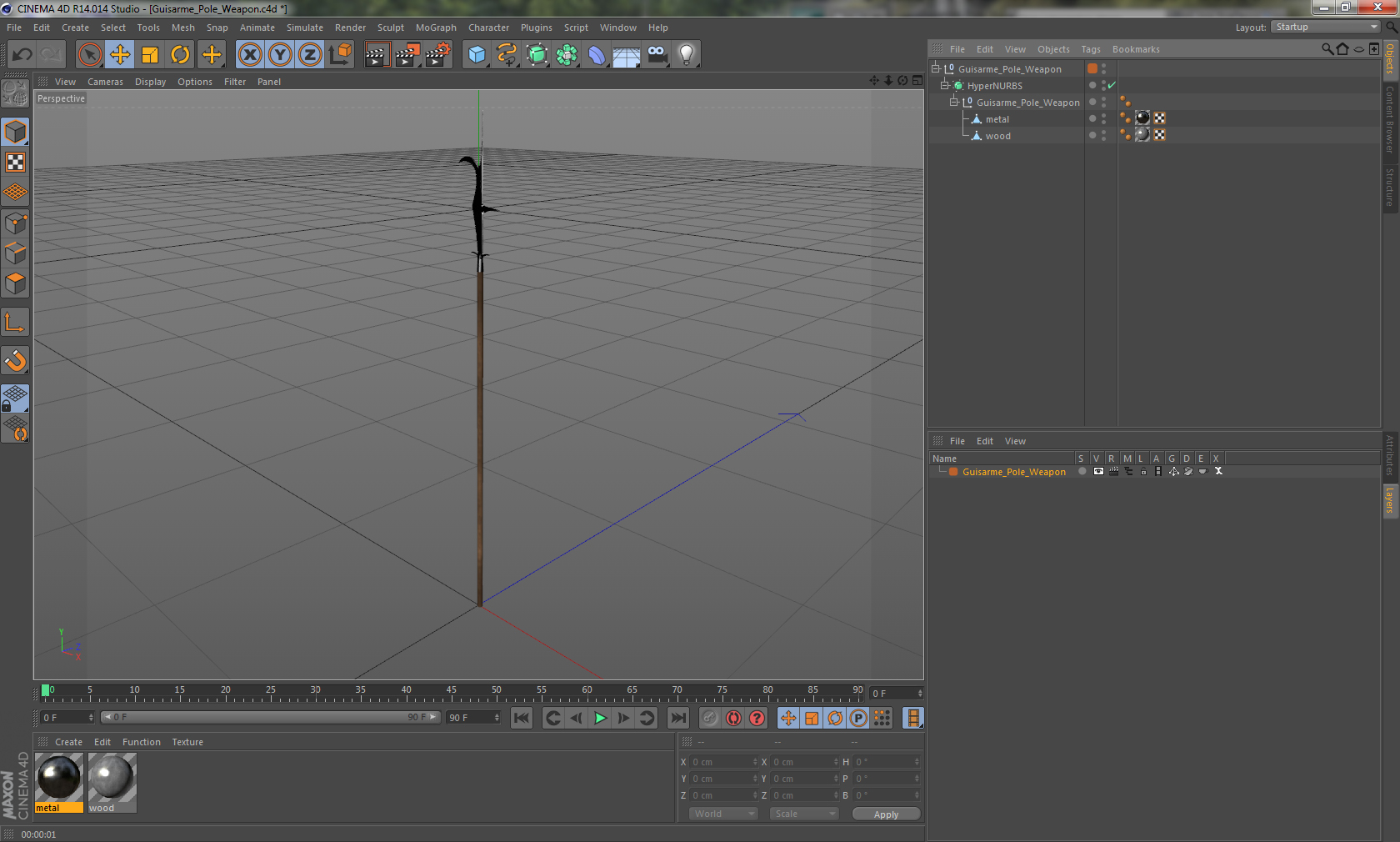The width and height of the screenshot is (1400, 842).
Task: Open the Layers side tab
Action: coord(1390,501)
